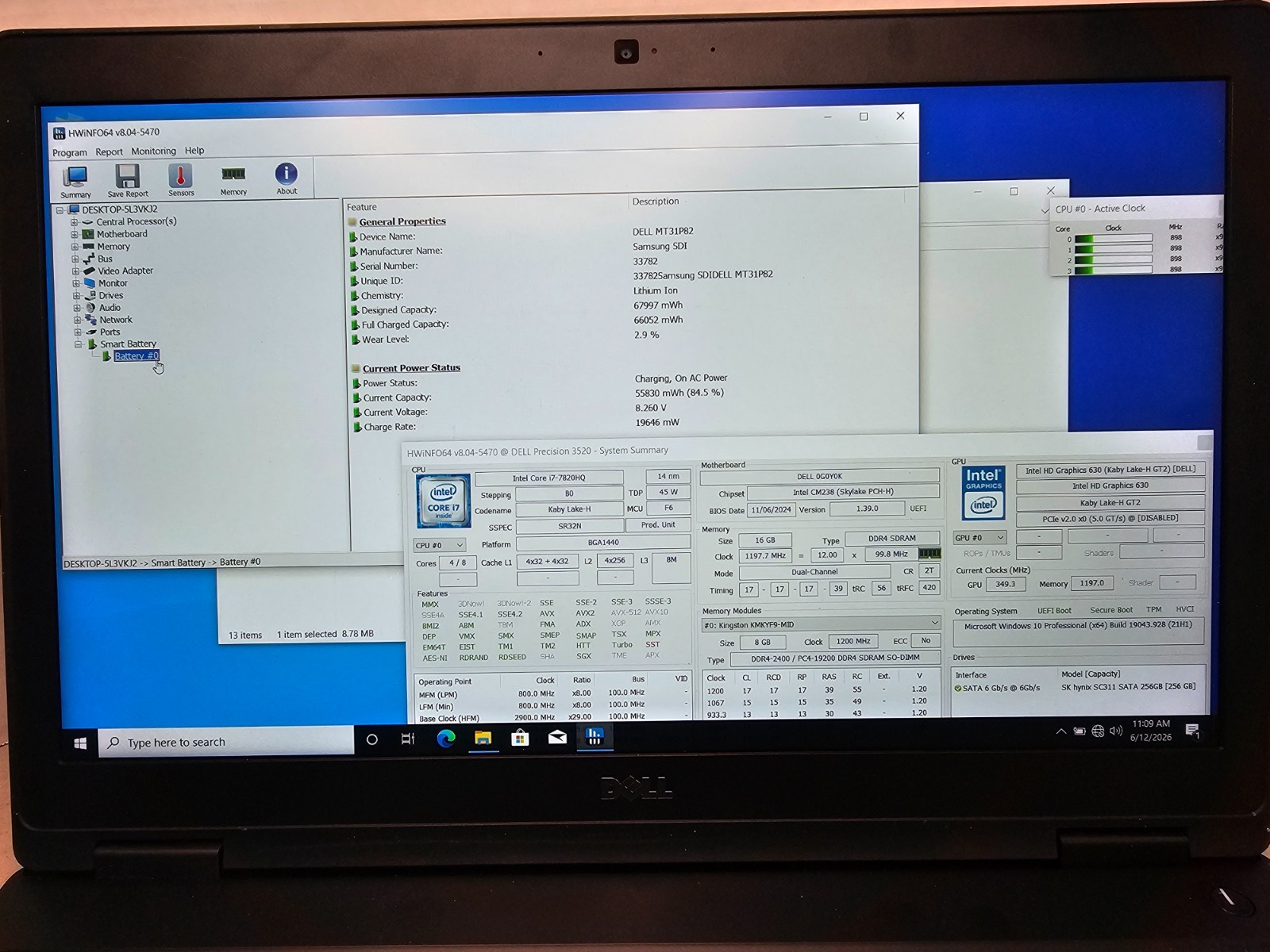Click the Prod. Unit button
1270x952 pixels.
click(658, 525)
